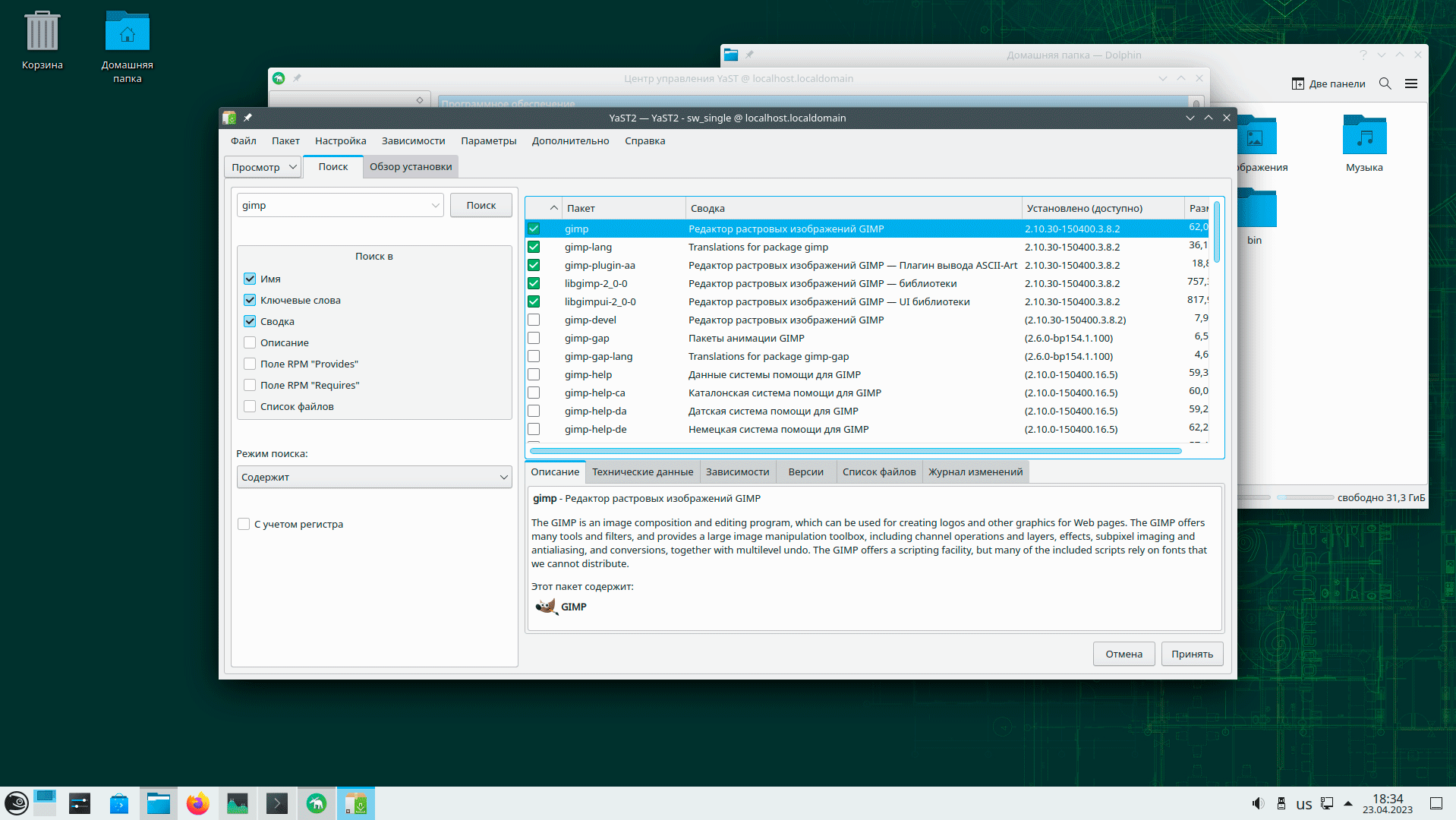1456x820 pixels.
Task: Expand the 'Просмотр' dropdown
Action: coord(263,167)
